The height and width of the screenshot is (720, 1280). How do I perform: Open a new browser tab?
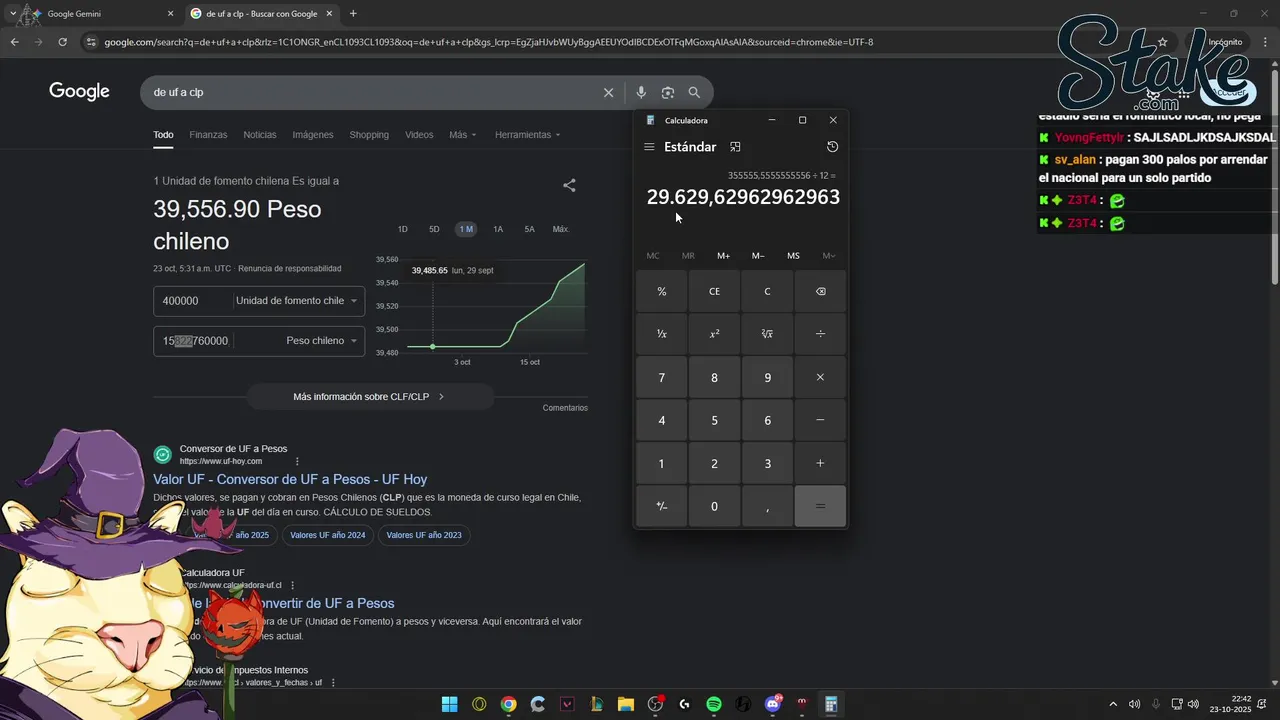click(353, 14)
